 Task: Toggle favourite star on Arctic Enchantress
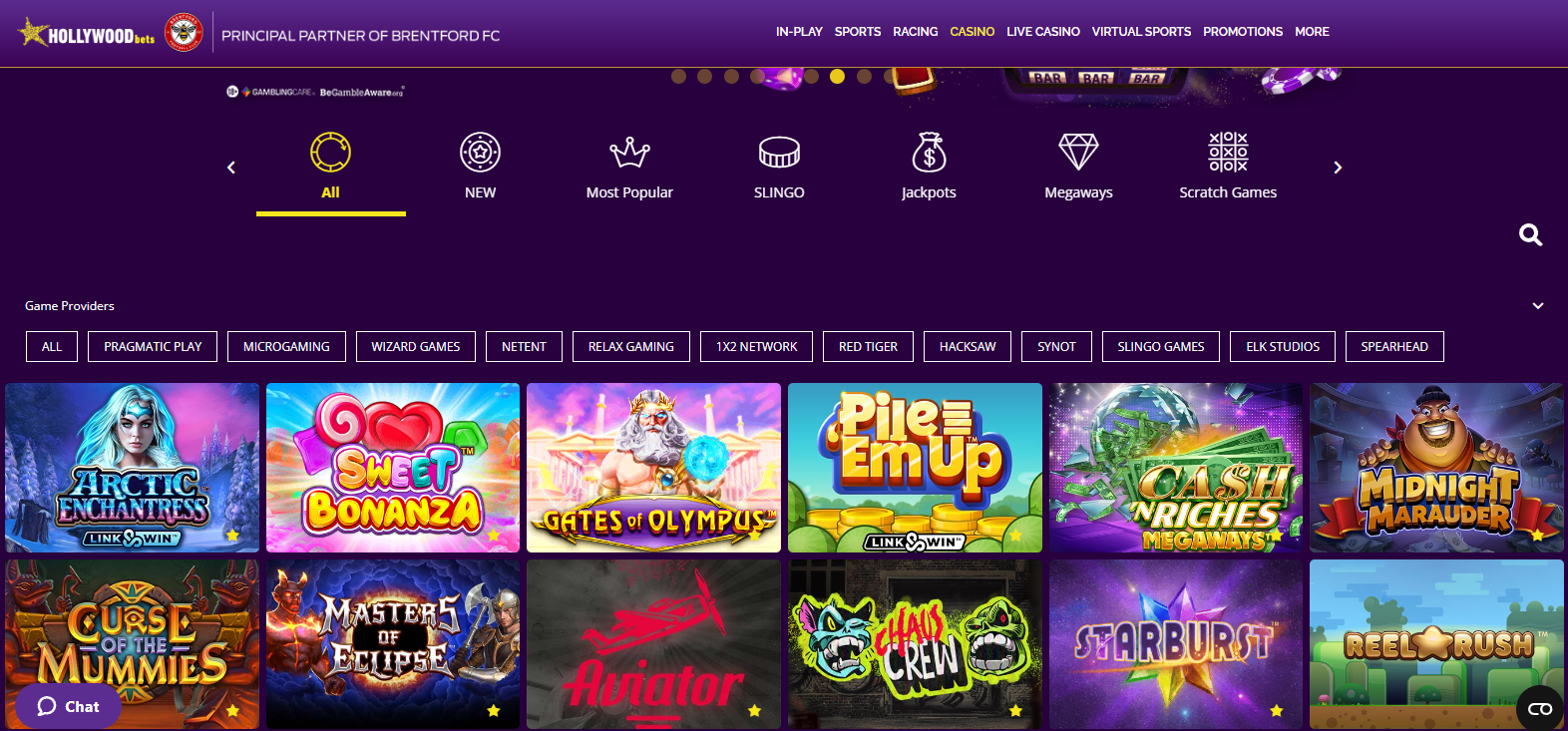click(232, 536)
